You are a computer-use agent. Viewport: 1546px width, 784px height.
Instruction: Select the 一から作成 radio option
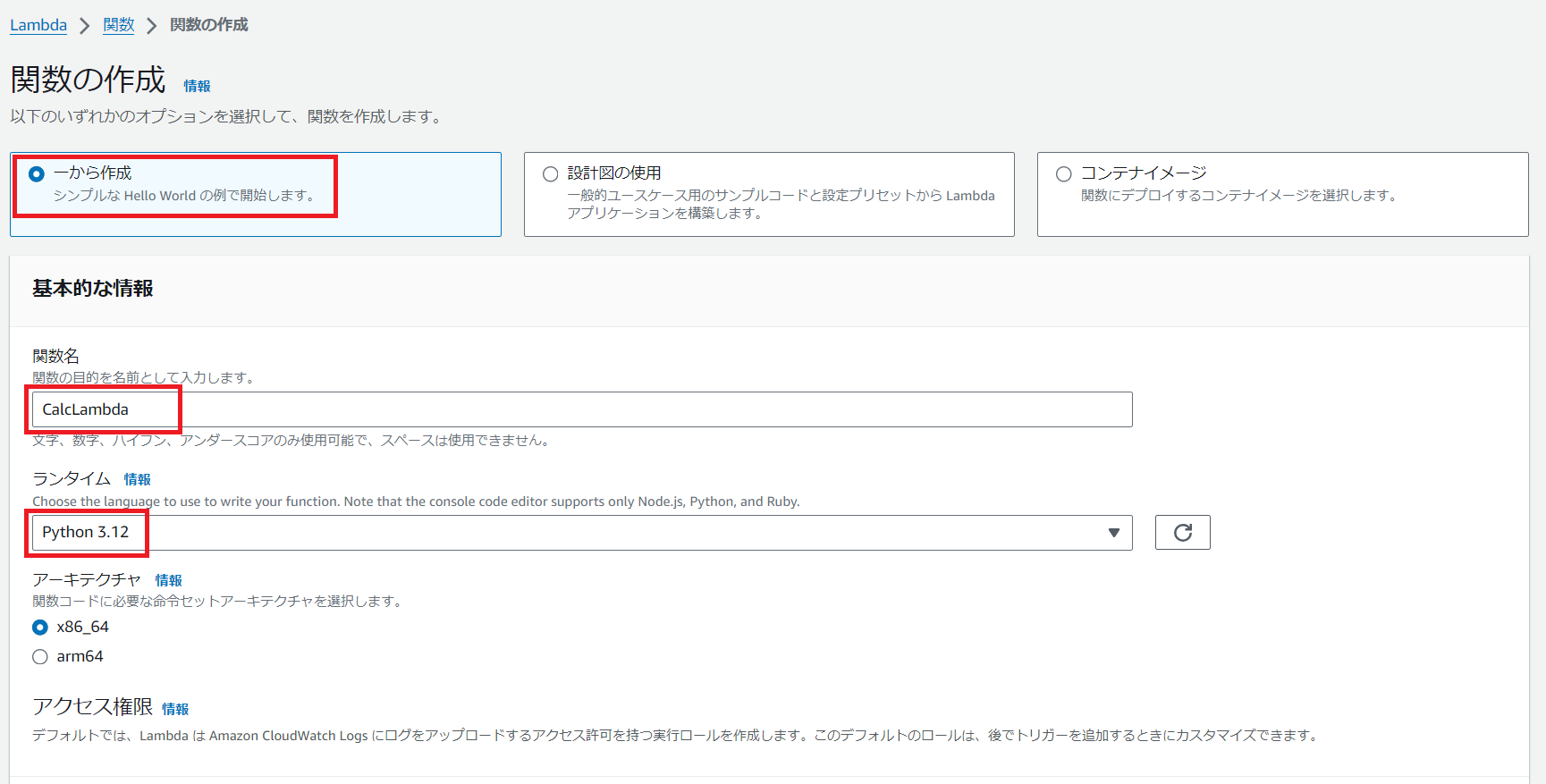[37, 174]
